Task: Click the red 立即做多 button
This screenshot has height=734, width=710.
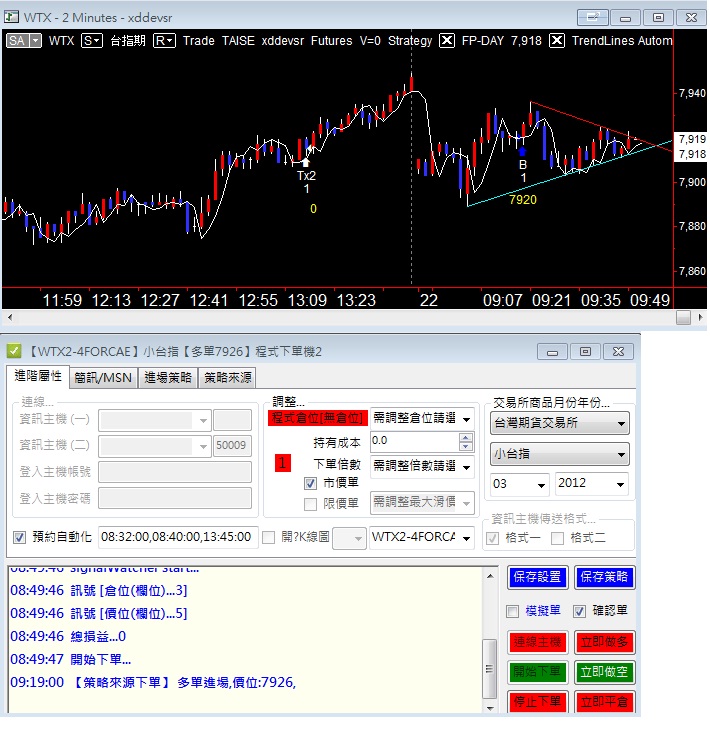Action: click(x=604, y=642)
